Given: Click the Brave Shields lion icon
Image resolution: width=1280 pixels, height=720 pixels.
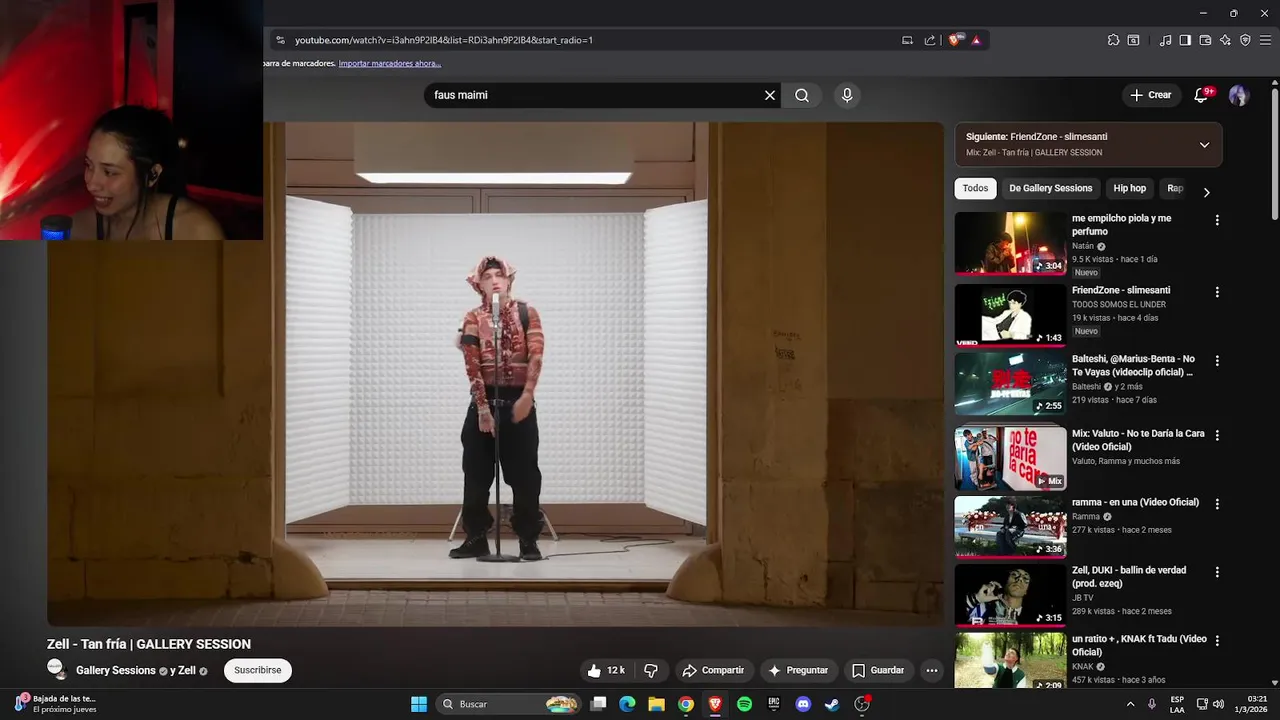Looking at the screenshot, I should [955, 40].
